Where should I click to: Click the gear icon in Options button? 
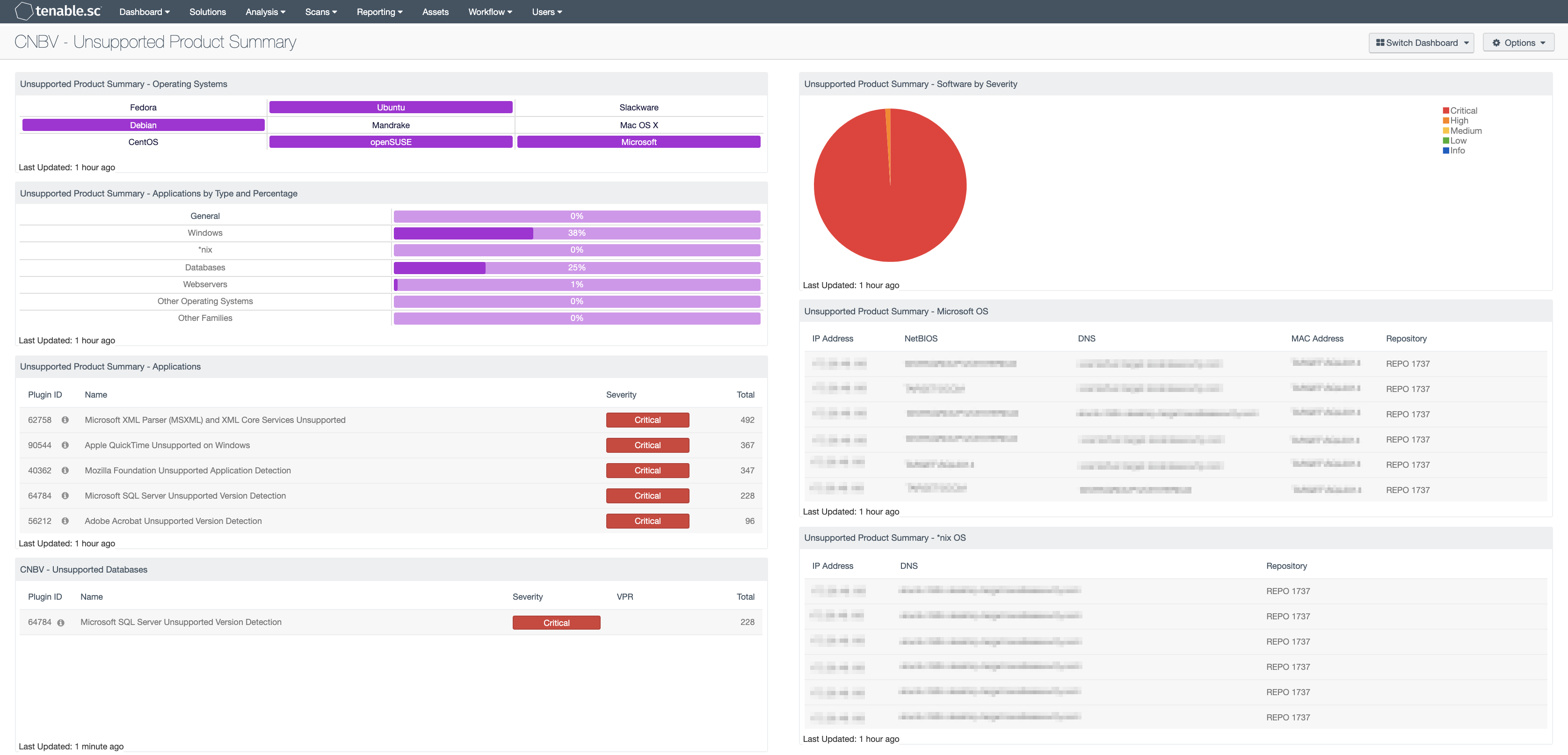click(x=1496, y=43)
